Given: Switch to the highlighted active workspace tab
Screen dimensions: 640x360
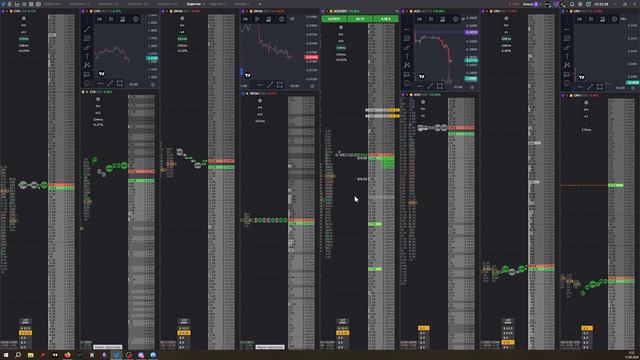Looking at the screenshot, I should (193, 4).
